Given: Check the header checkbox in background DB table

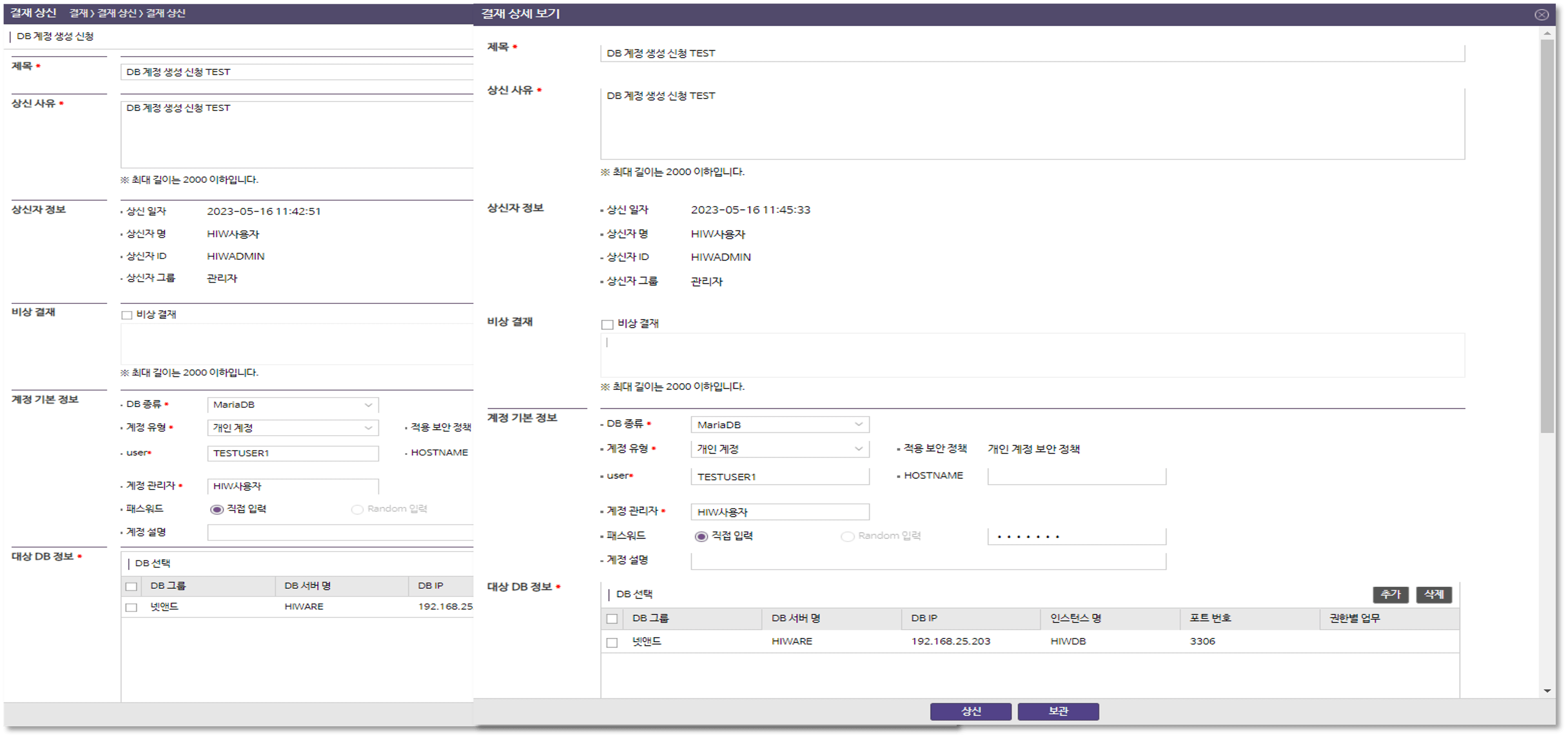Looking at the screenshot, I should (x=131, y=586).
